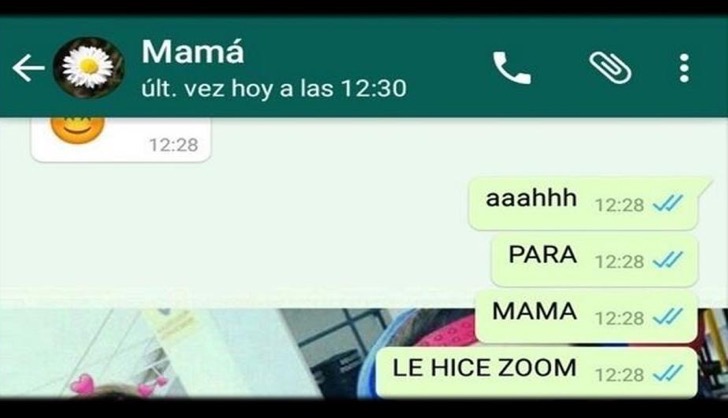Tap the smiling emoji in received message
The image size is (728, 418).
click(78, 130)
